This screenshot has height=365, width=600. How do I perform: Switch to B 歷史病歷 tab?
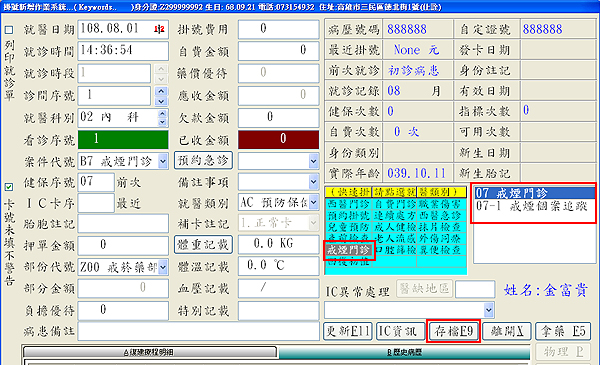[404, 352]
